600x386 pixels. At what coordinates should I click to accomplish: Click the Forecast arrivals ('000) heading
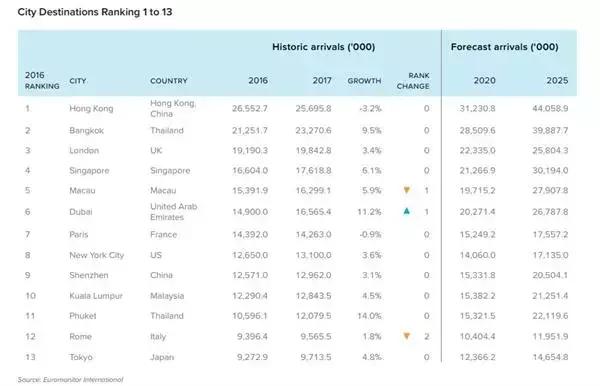(x=504, y=47)
